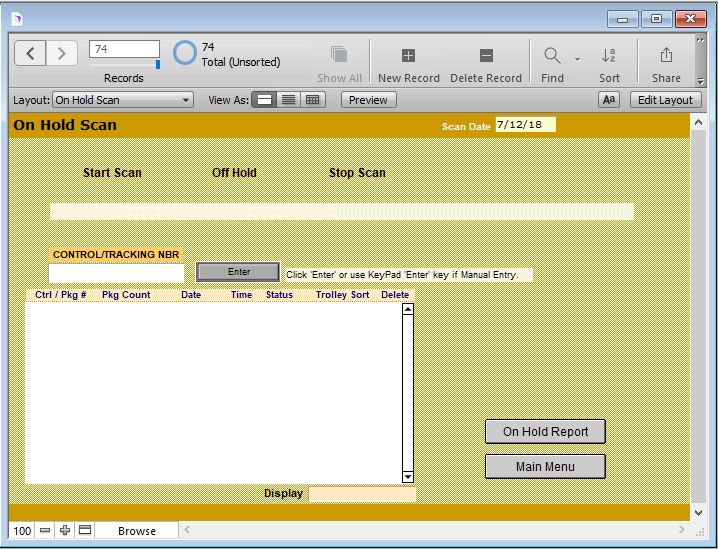Switch to Table view
The image size is (718, 549).
[x=313, y=100]
